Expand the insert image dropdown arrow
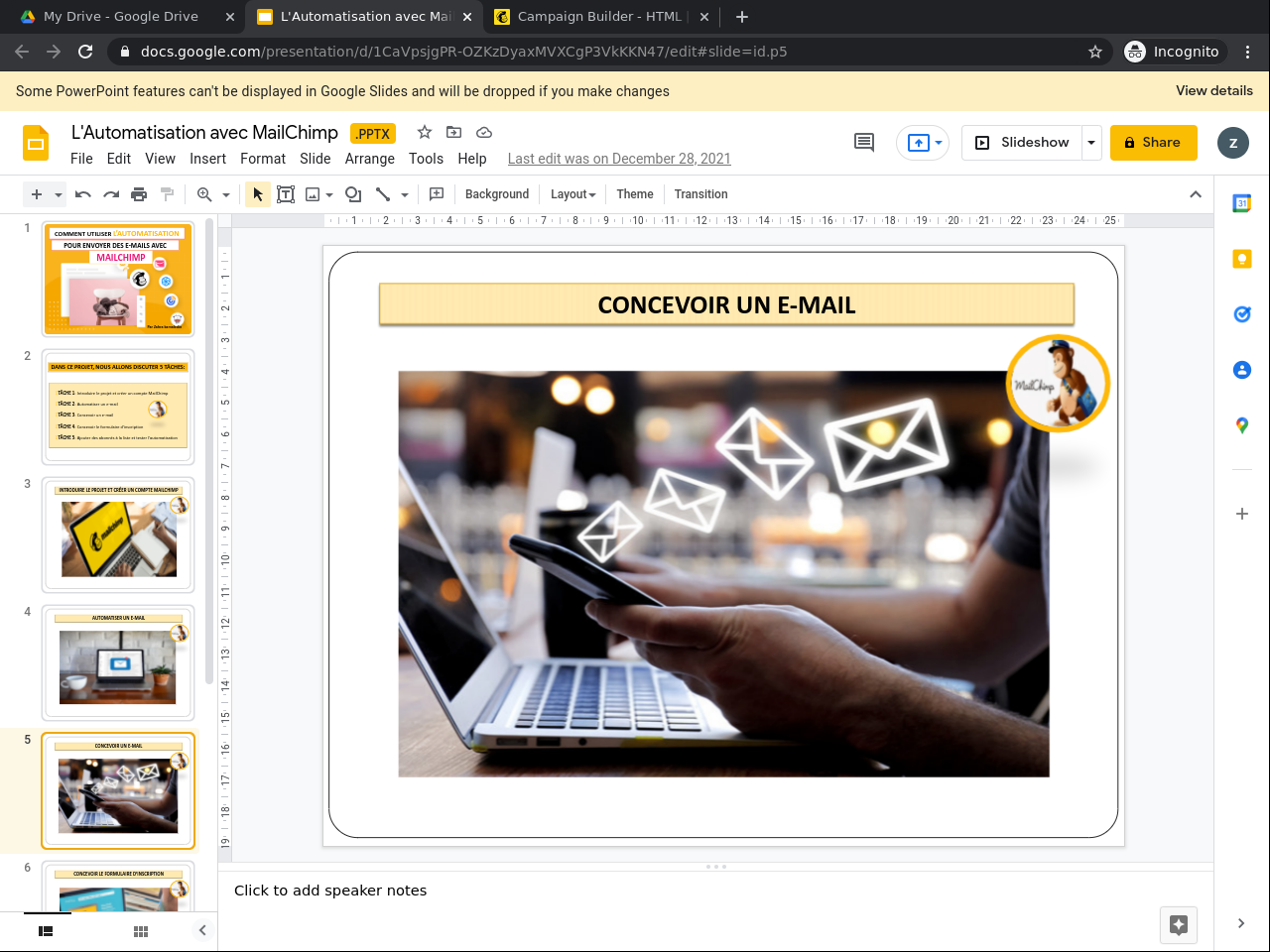Image resolution: width=1270 pixels, height=952 pixels. tap(329, 194)
